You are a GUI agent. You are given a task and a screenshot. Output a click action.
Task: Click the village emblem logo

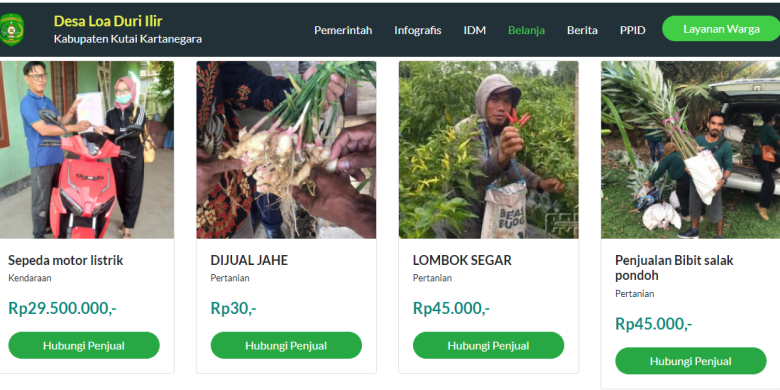[x=11, y=30]
